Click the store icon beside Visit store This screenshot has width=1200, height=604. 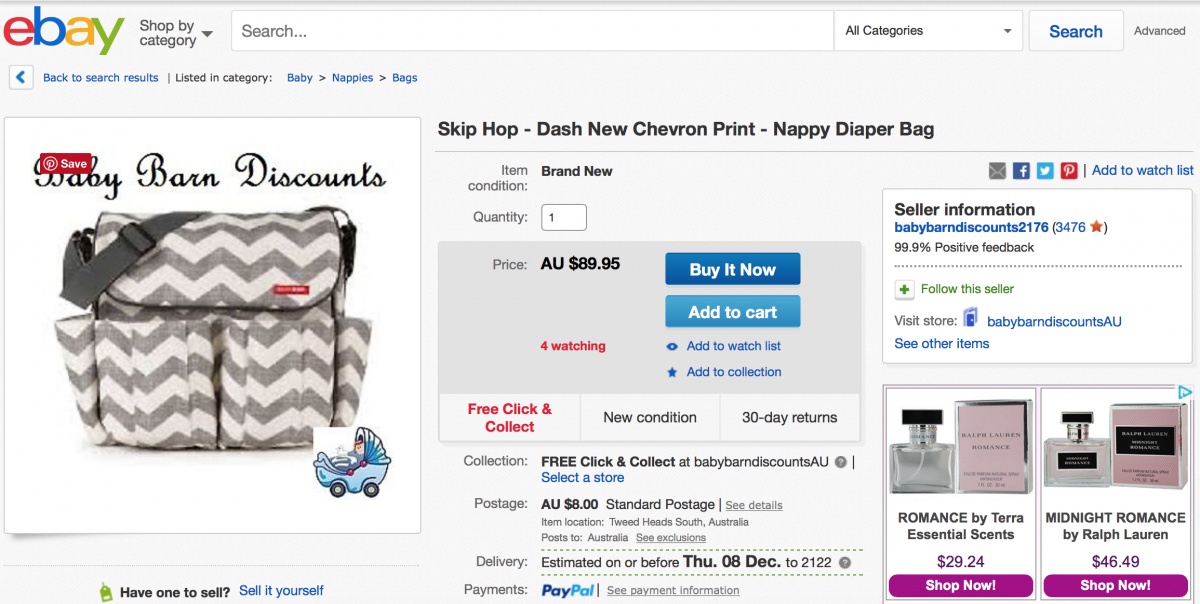point(970,320)
